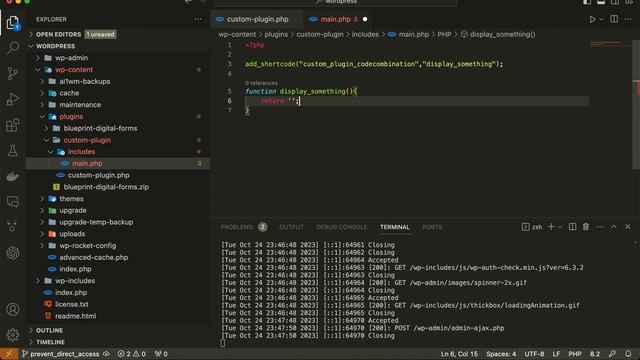Collapse the wp-content folder
The image size is (640, 360).
[x=38, y=70]
